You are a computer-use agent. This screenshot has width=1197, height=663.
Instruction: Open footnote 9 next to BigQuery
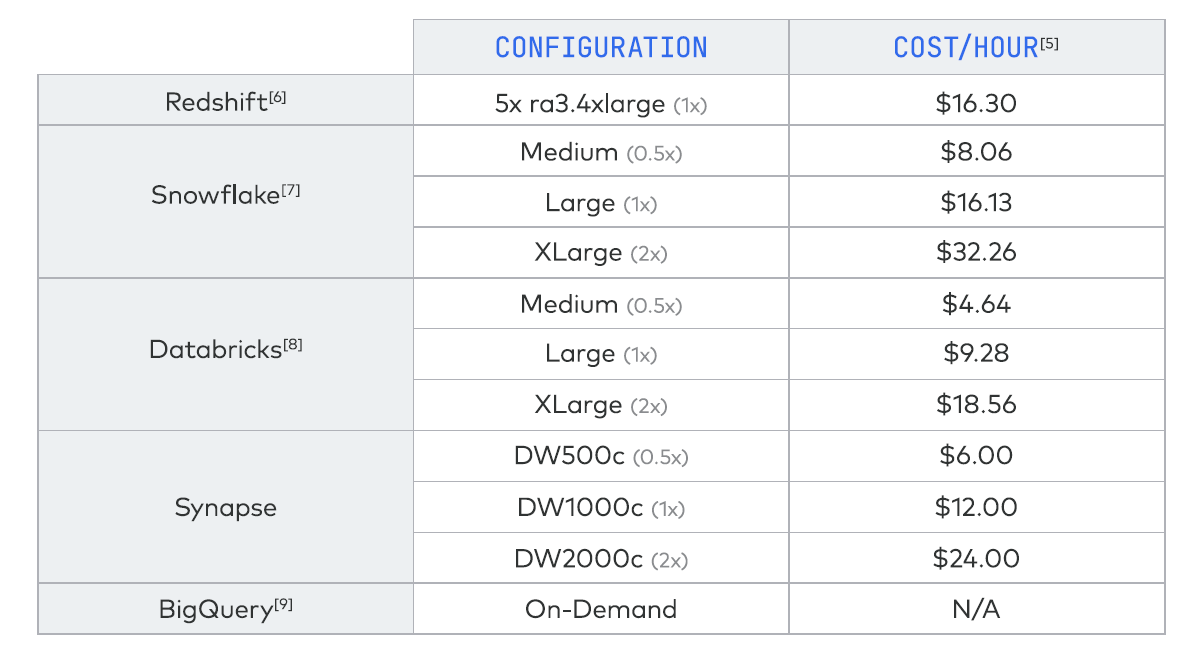pyautogui.click(x=283, y=604)
